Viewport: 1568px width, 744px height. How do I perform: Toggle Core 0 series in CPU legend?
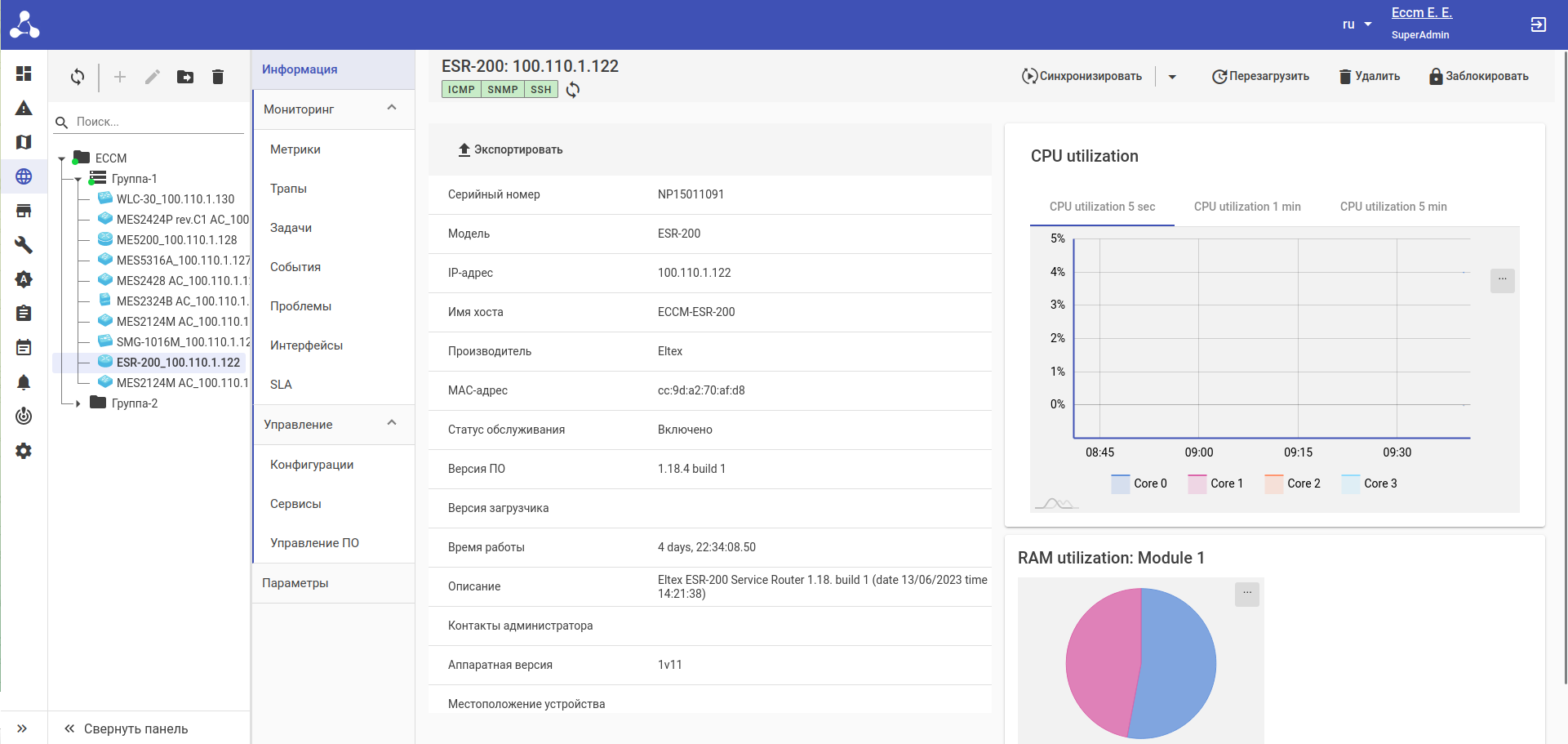(1139, 483)
